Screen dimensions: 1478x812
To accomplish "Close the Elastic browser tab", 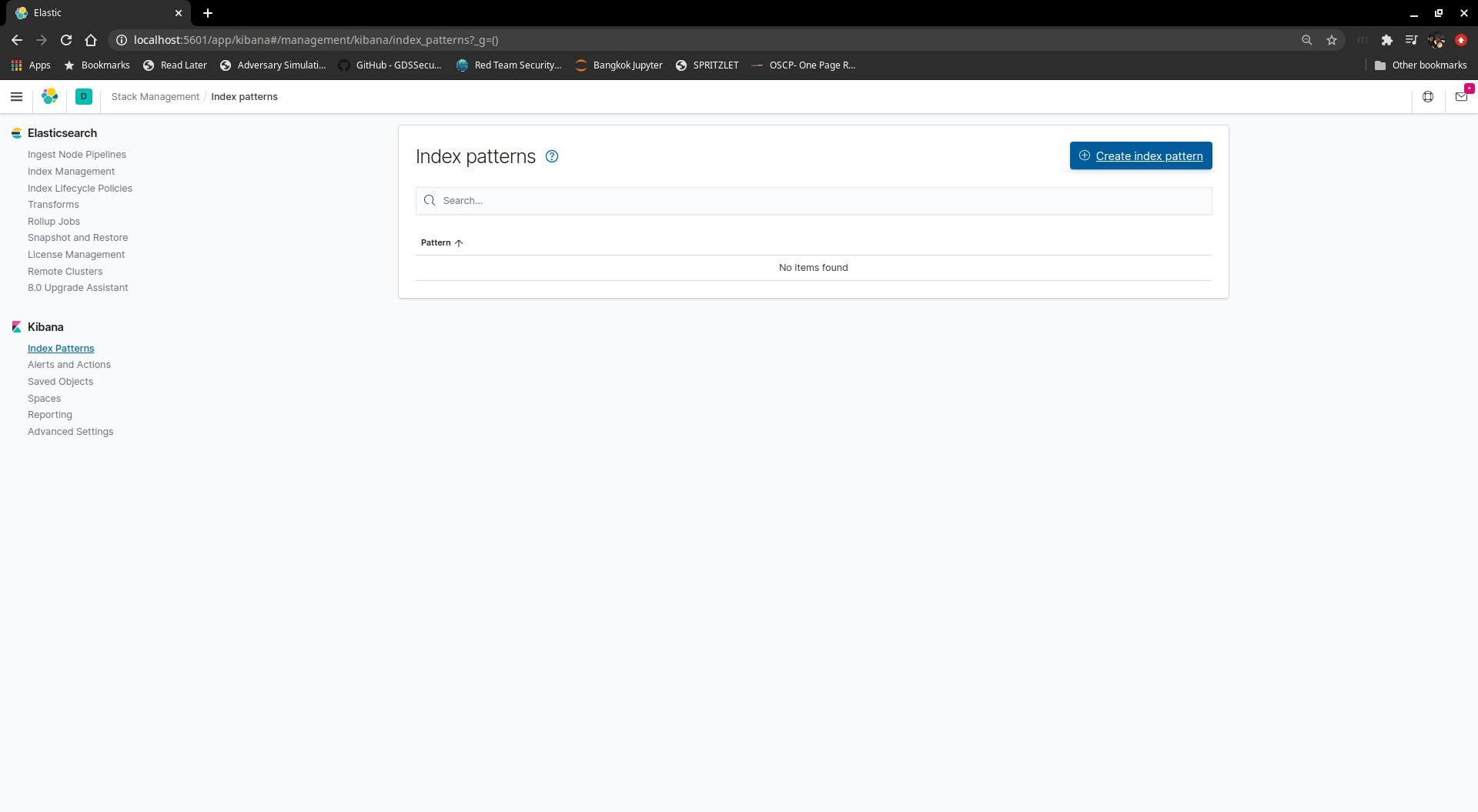I will (x=179, y=13).
